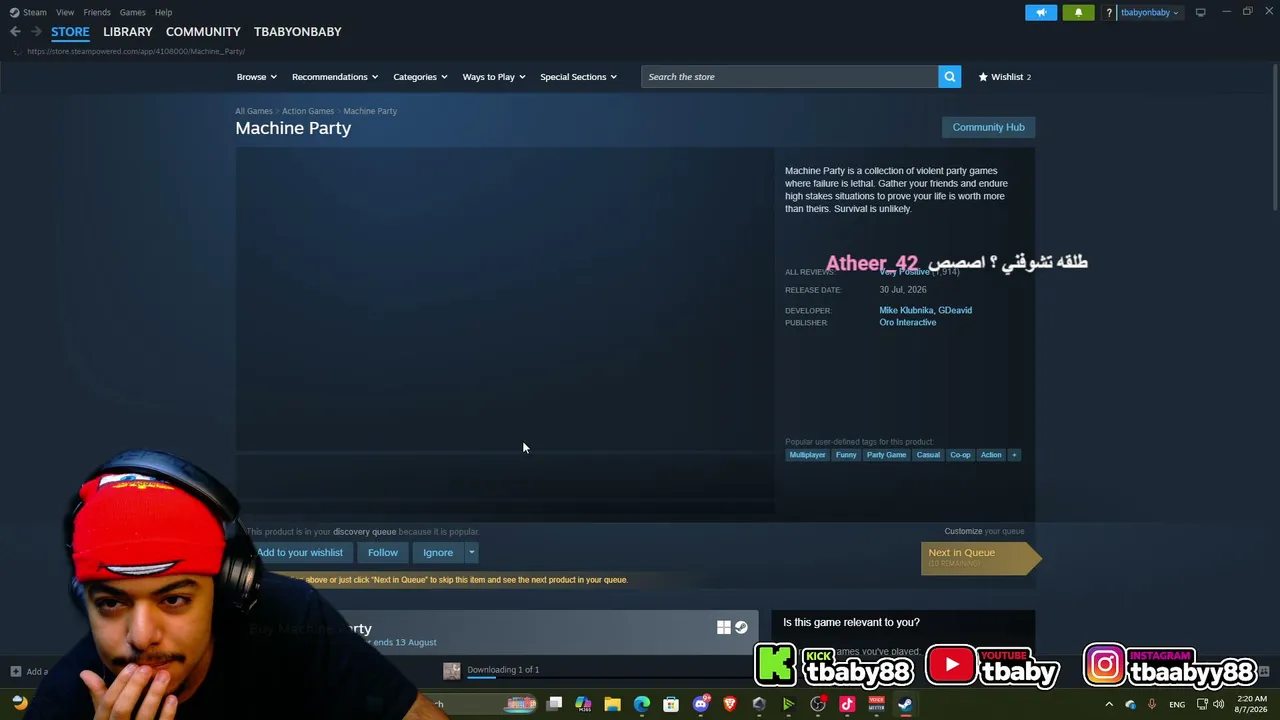
Task: Open the Action Games breadcrumb
Action: (x=308, y=111)
